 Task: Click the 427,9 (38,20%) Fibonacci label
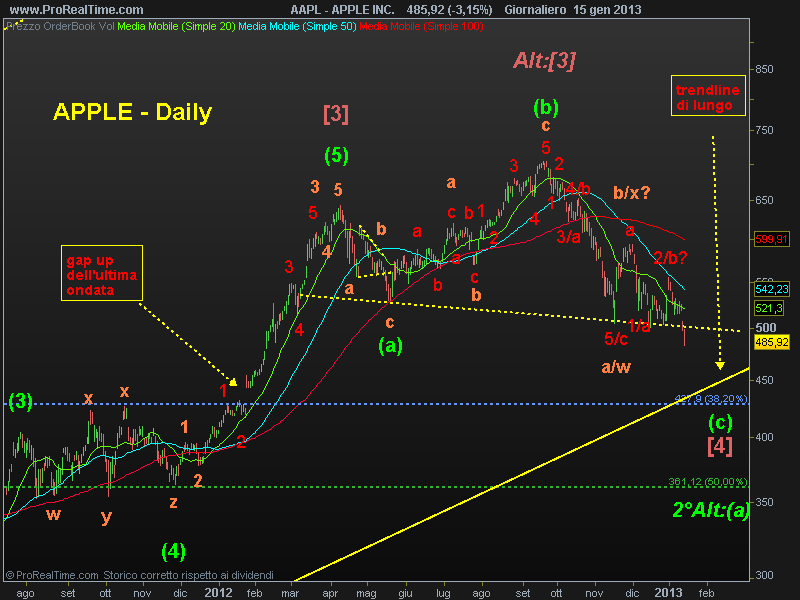click(x=711, y=398)
